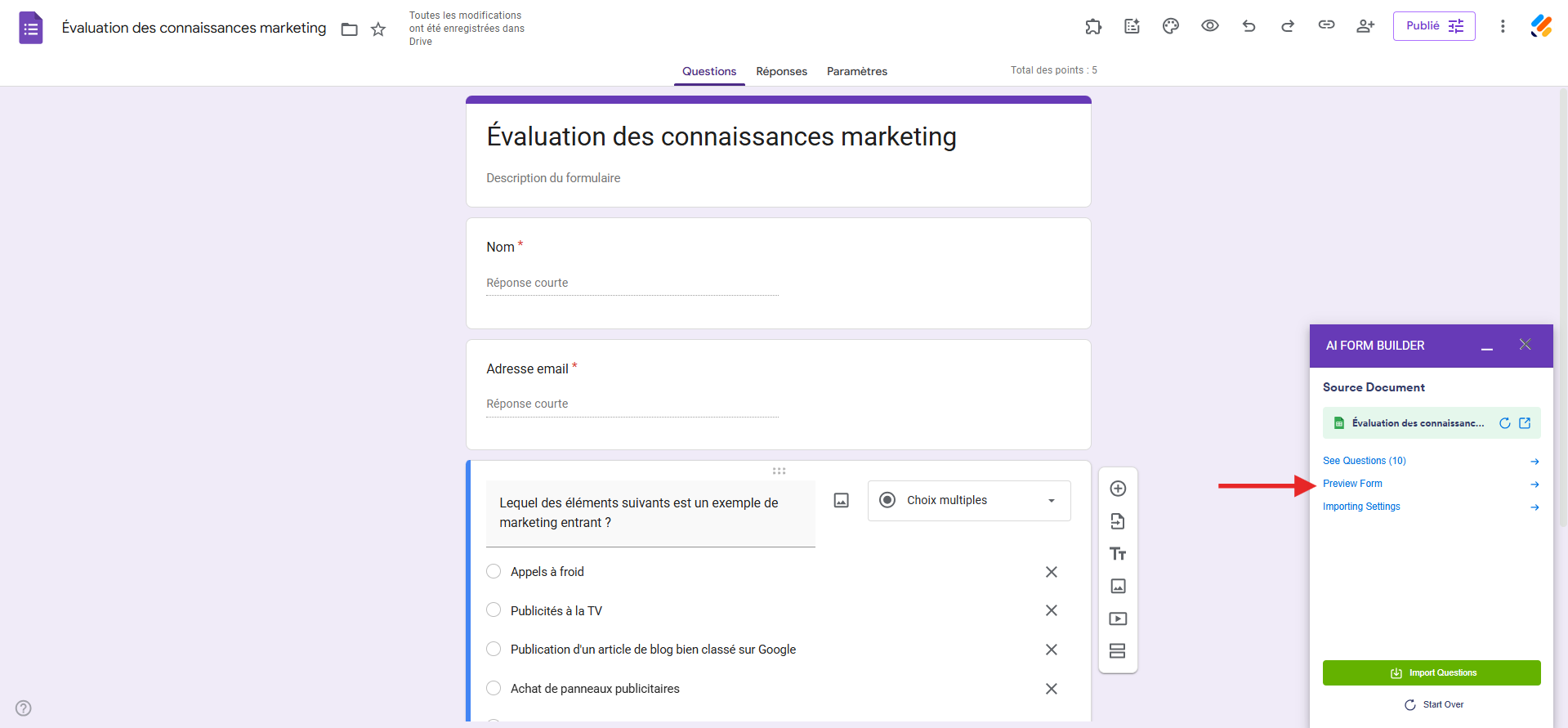1568x728 pixels.
Task: Open Importing Settings link
Action: [1361, 507]
